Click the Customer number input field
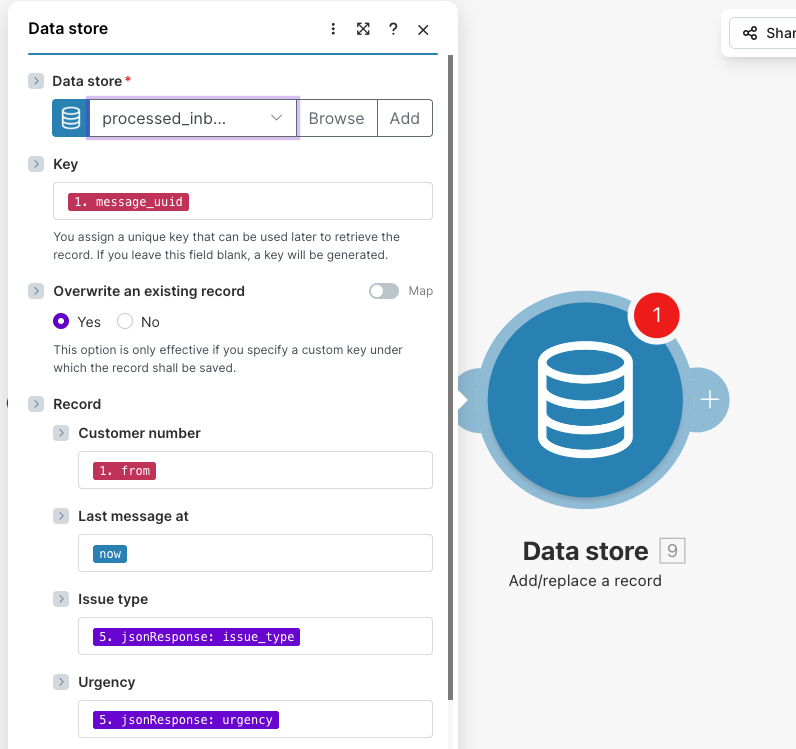796x749 pixels. tap(255, 470)
